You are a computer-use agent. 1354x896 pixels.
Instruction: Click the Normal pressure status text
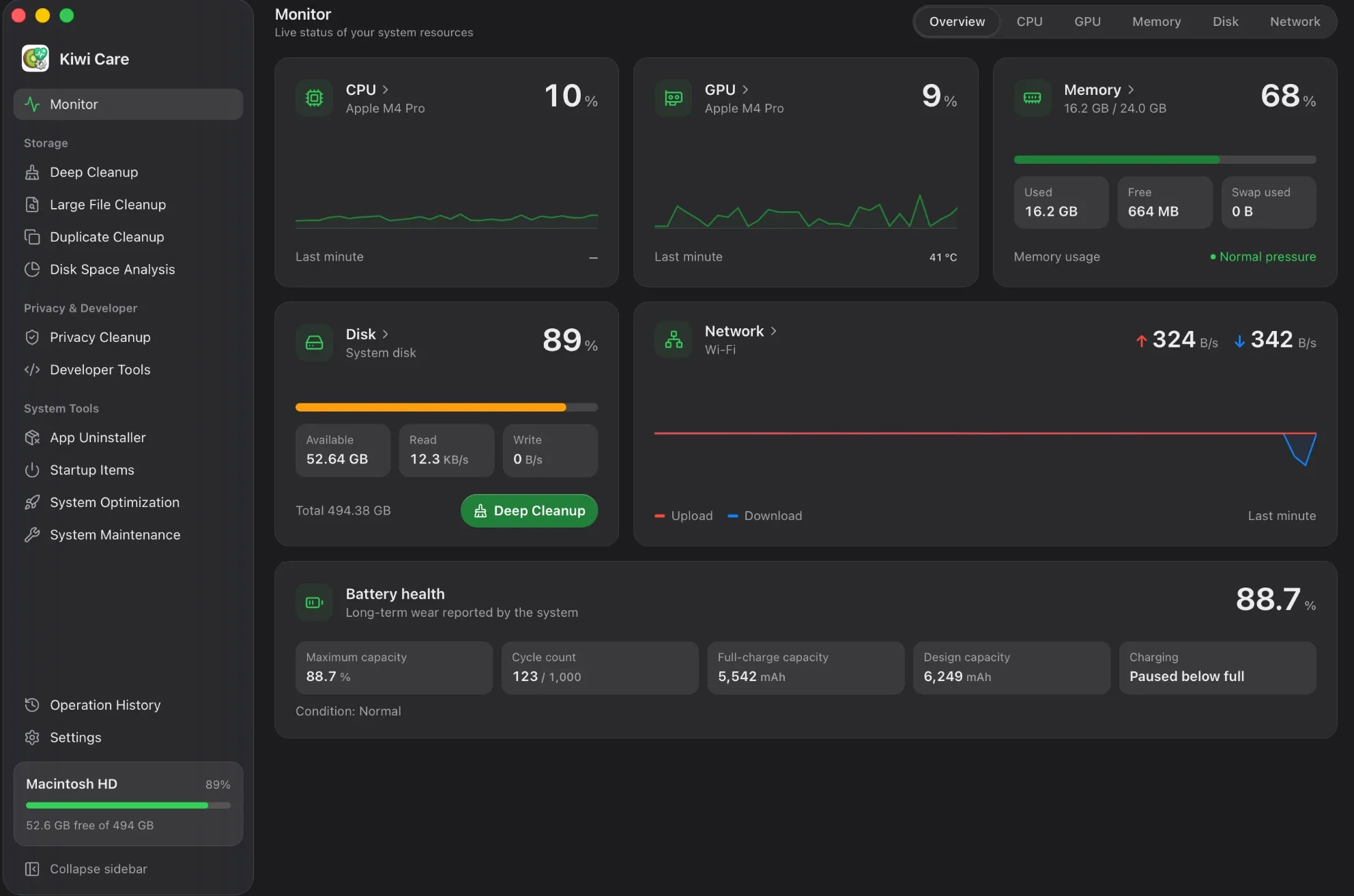(x=1267, y=257)
